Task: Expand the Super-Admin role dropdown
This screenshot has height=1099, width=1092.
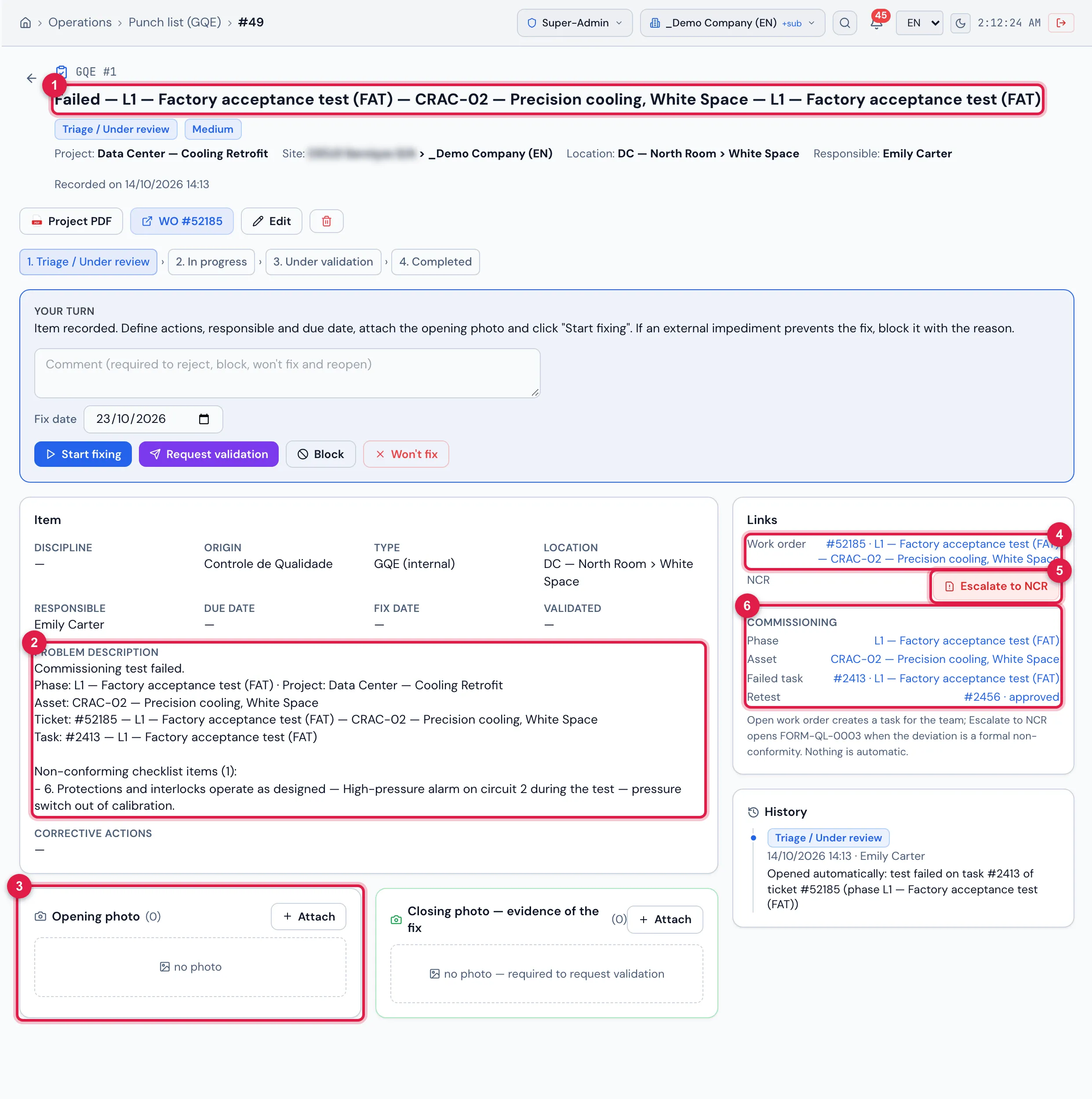Action: coord(575,23)
